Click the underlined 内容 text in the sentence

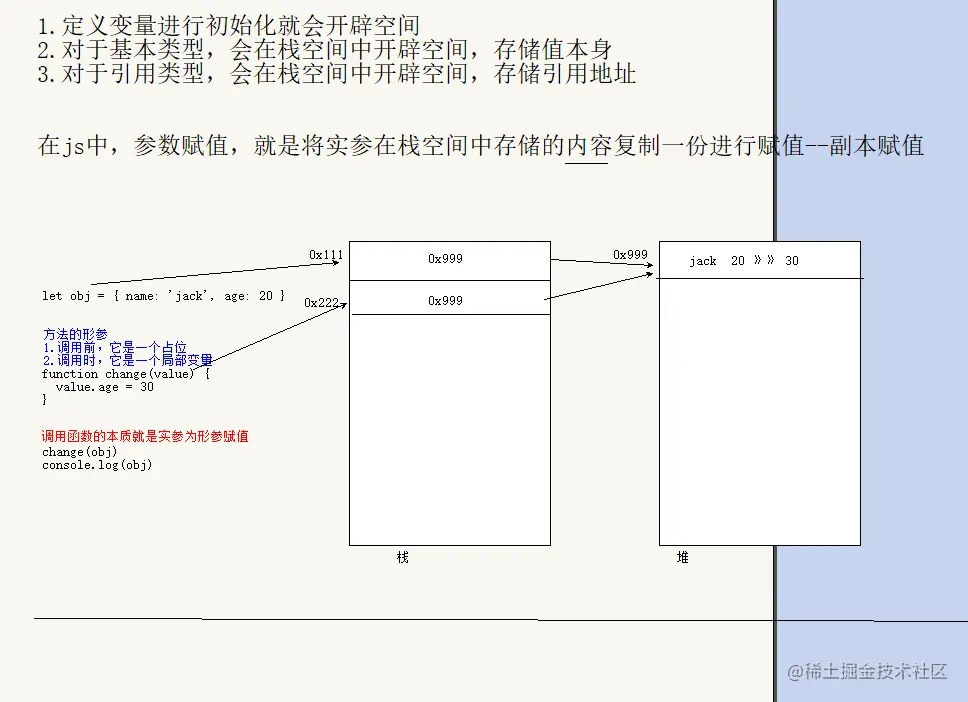585,145
